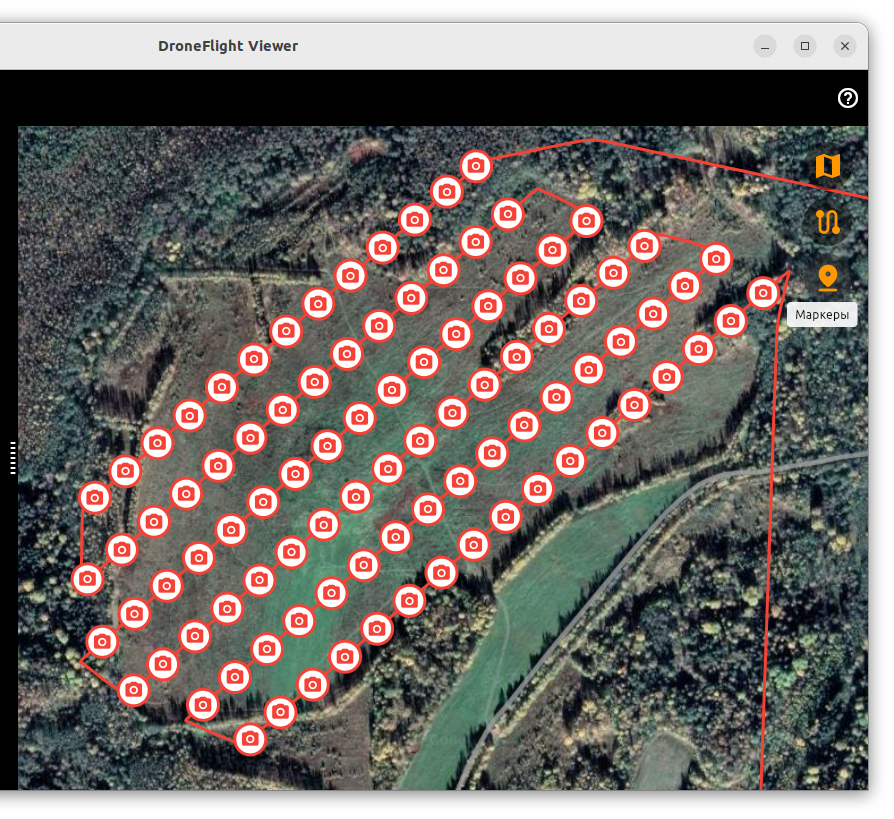
Task: Select the camera marker at the third line's top end
Action: (586, 220)
